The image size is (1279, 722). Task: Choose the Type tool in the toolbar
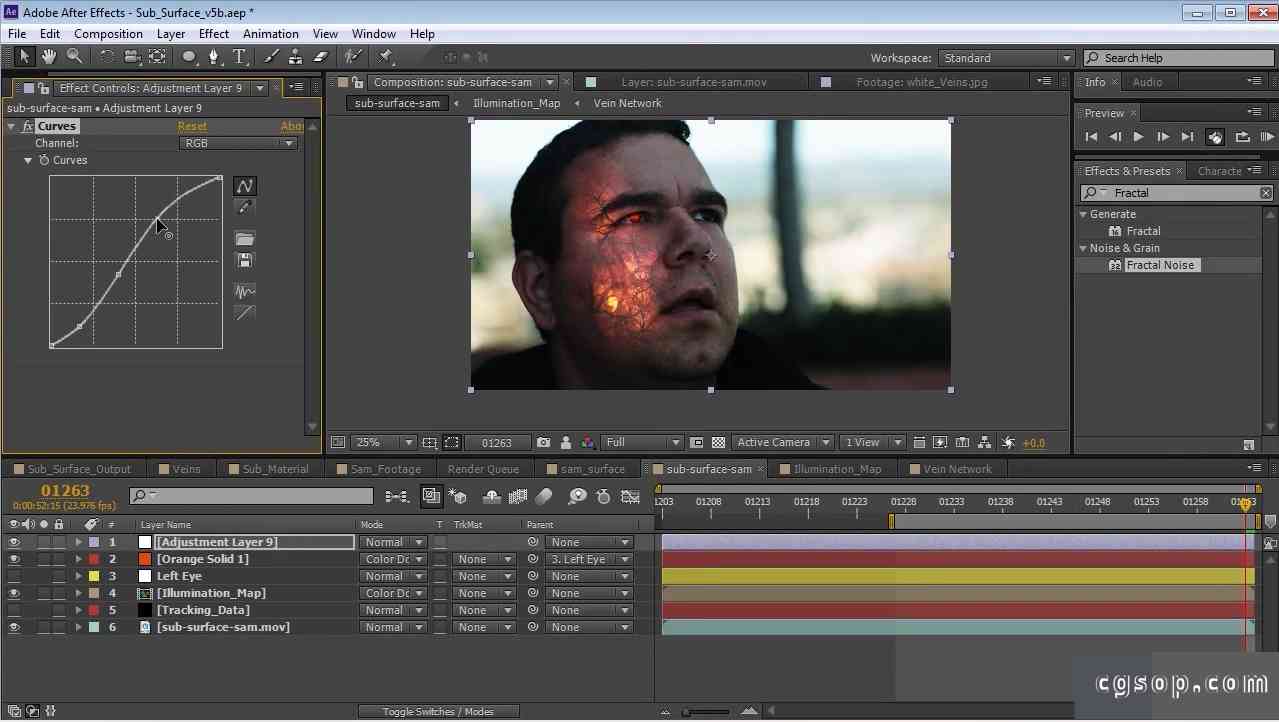click(239, 57)
